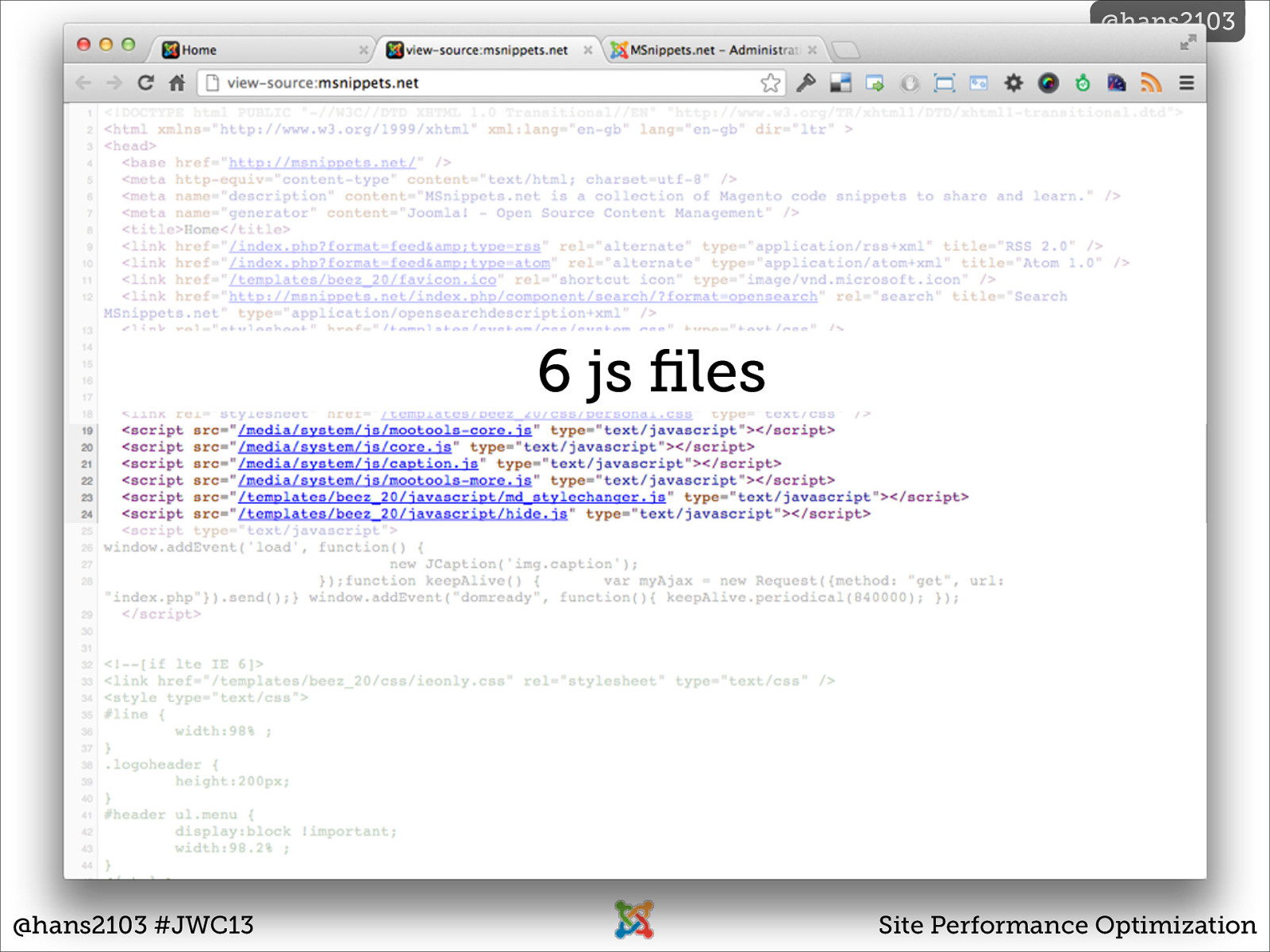Open the blue picture extension icon
This screenshot has width=1270, height=952.
(x=979, y=83)
